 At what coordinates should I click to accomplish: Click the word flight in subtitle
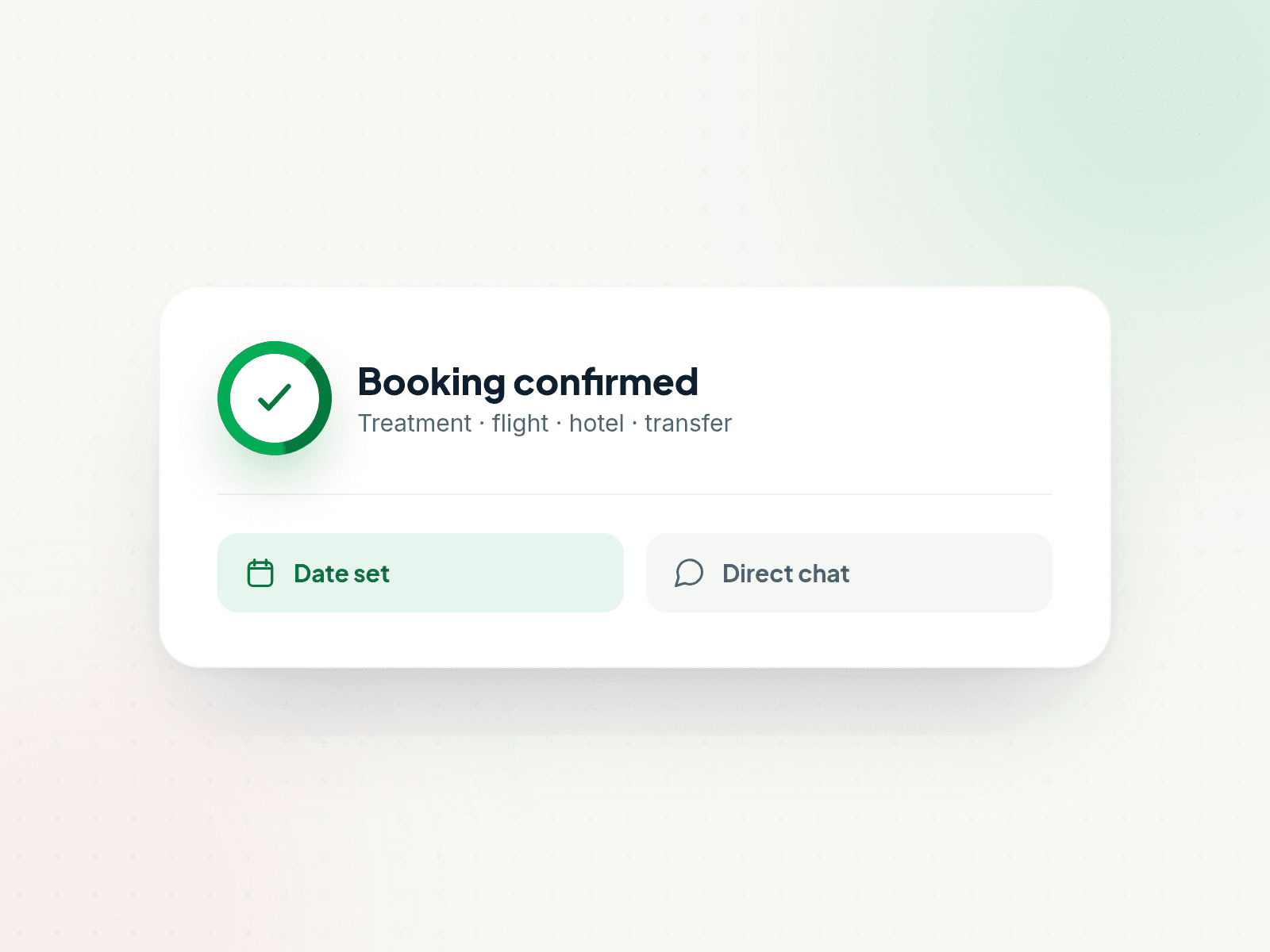pos(520,424)
